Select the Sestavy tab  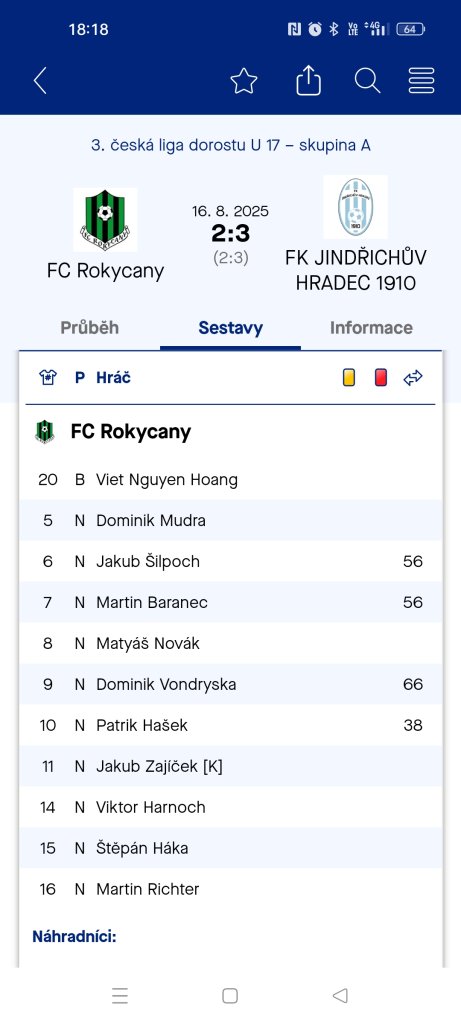pos(230,328)
